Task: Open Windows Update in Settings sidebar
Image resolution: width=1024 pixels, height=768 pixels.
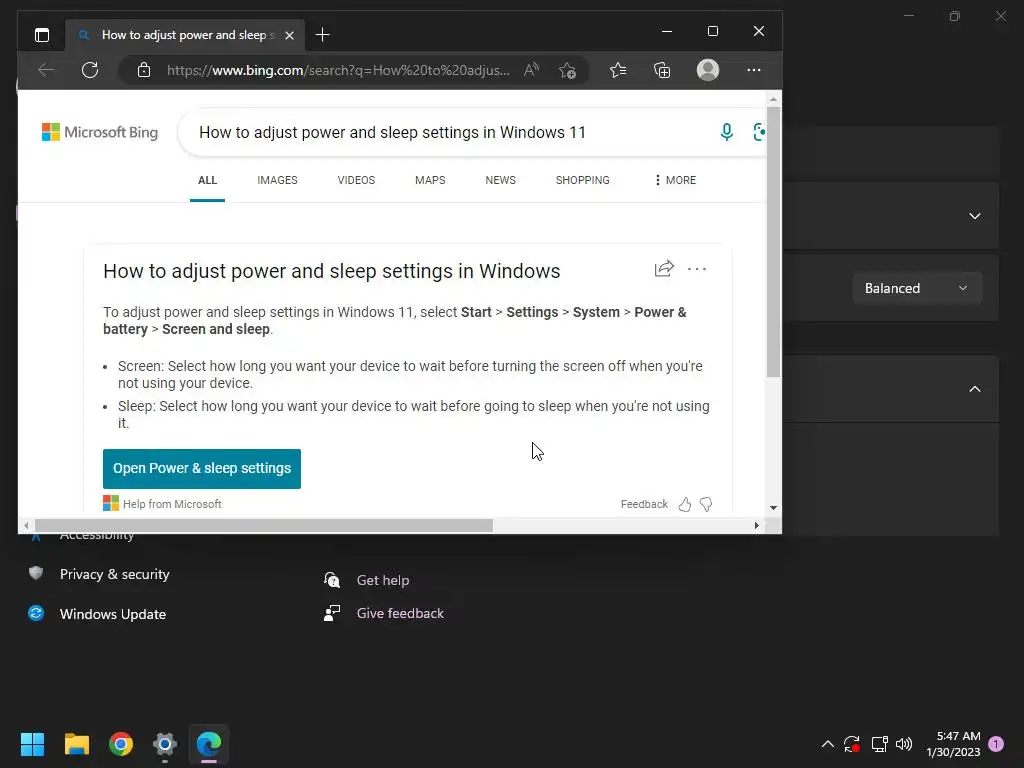Action: (112, 614)
